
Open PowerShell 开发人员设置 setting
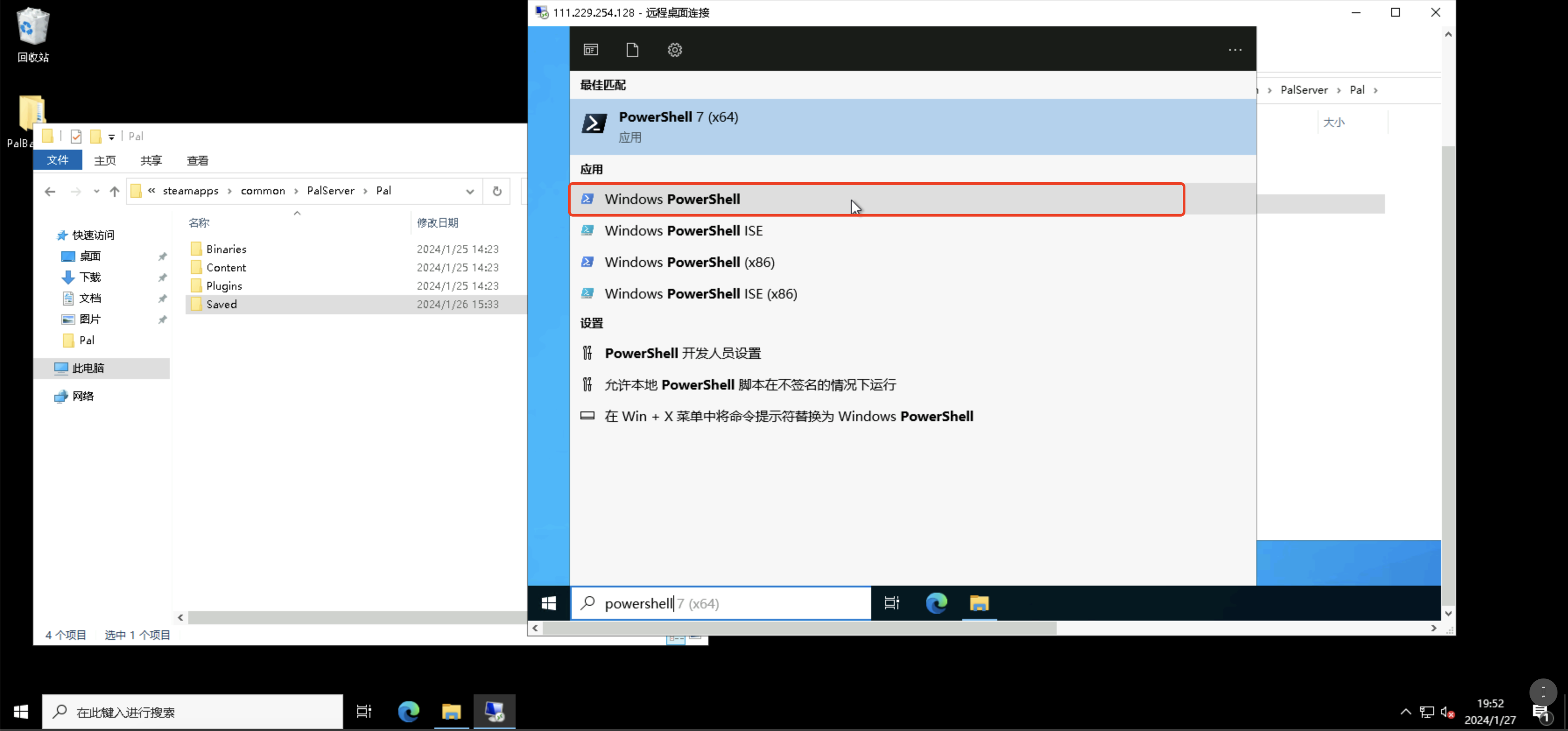click(682, 353)
